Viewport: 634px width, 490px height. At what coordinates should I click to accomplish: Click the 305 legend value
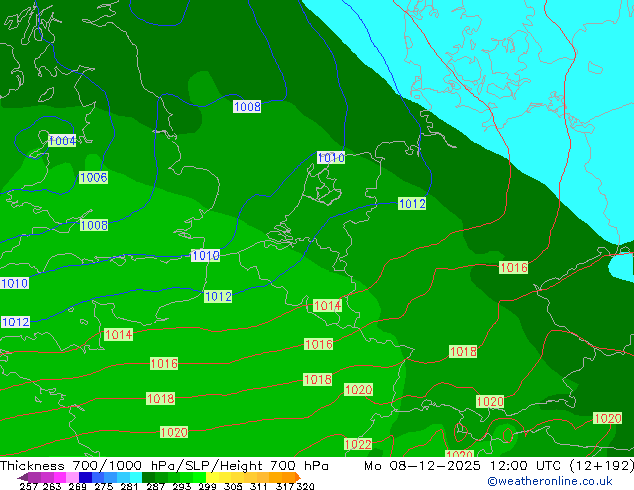pyautogui.click(x=233, y=486)
